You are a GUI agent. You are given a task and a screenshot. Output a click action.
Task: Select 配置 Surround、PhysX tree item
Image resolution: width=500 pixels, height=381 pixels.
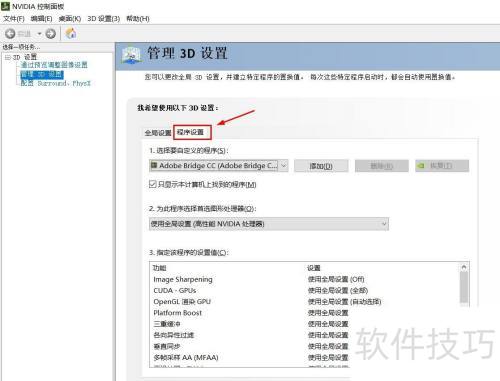click(x=55, y=83)
